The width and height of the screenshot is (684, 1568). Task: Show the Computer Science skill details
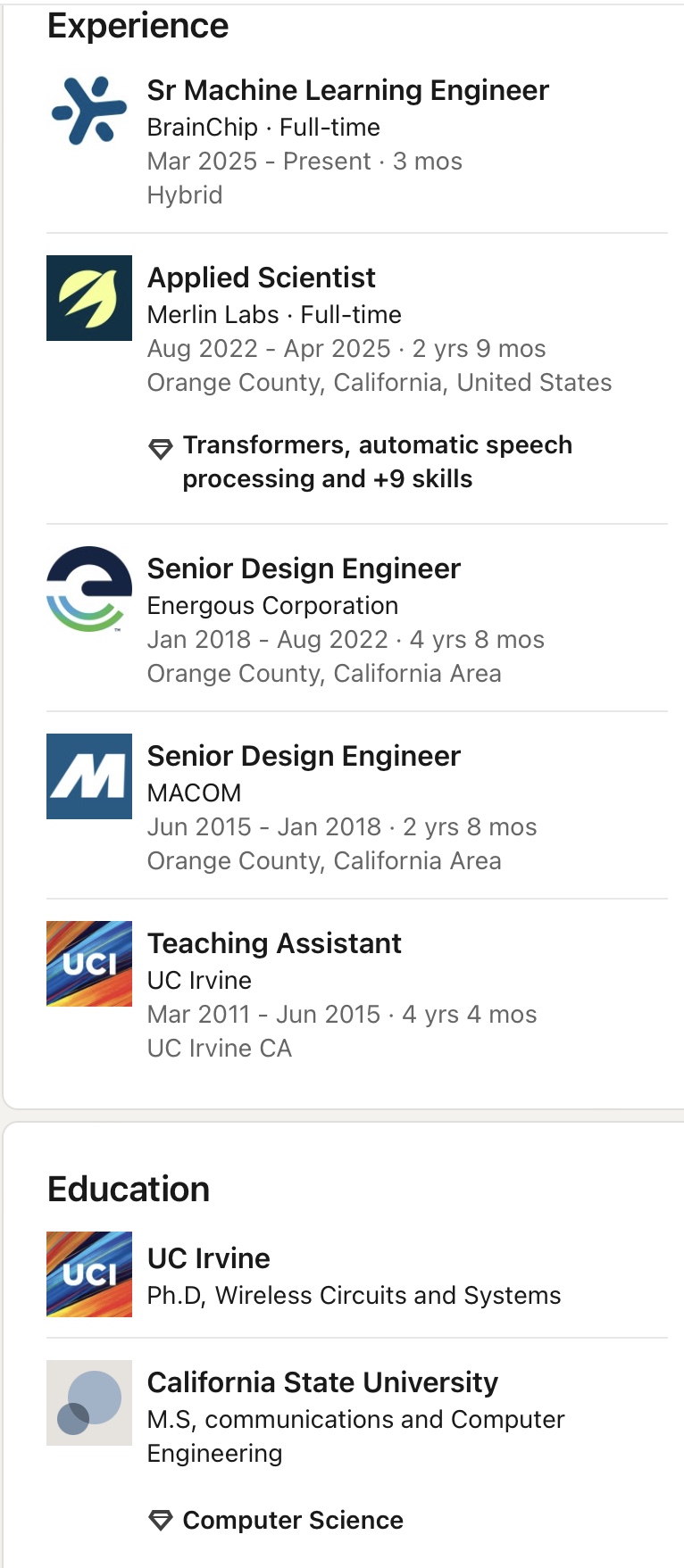click(x=293, y=1520)
